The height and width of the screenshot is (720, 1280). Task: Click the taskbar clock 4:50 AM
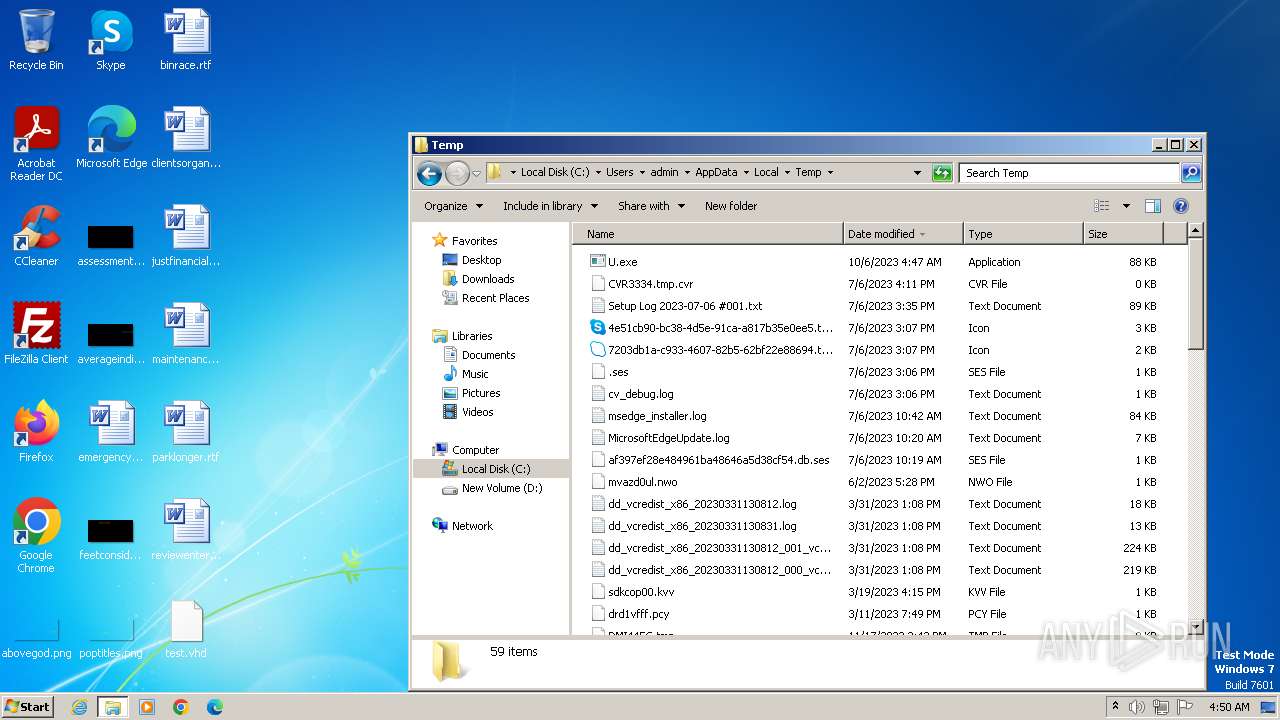click(x=1229, y=707)
